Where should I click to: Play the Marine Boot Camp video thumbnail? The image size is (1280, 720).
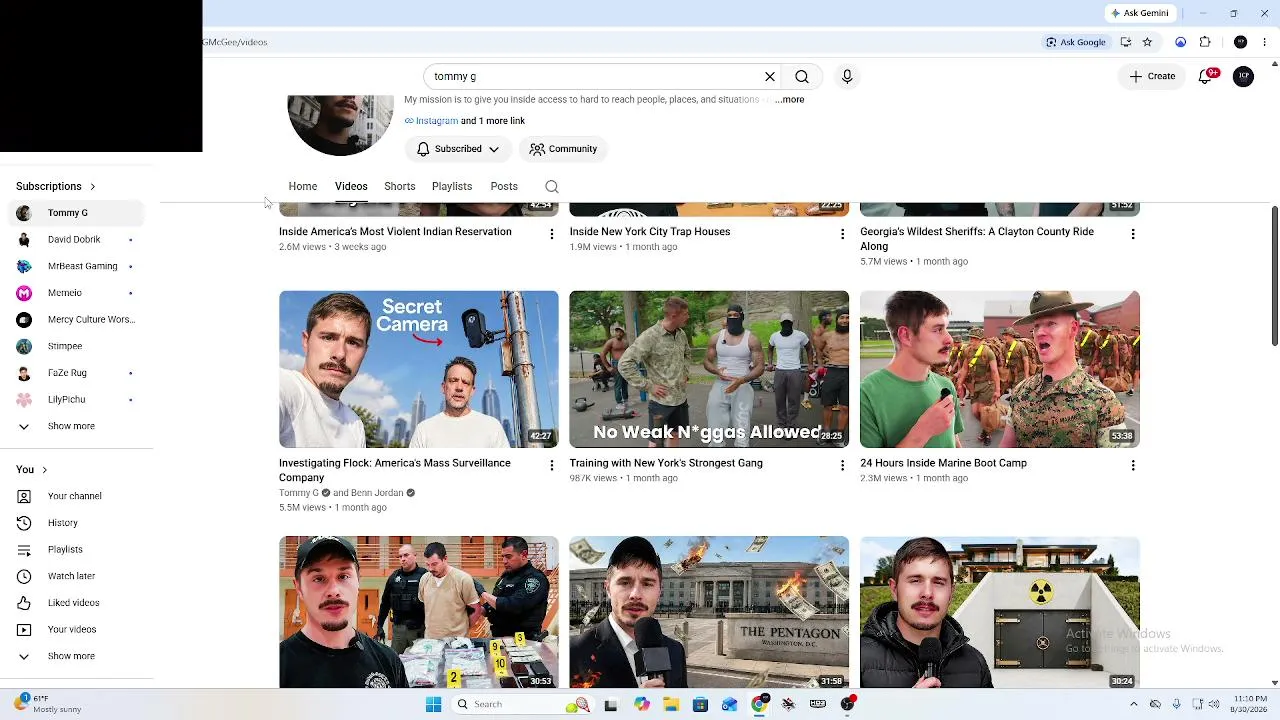[1000, 369]
